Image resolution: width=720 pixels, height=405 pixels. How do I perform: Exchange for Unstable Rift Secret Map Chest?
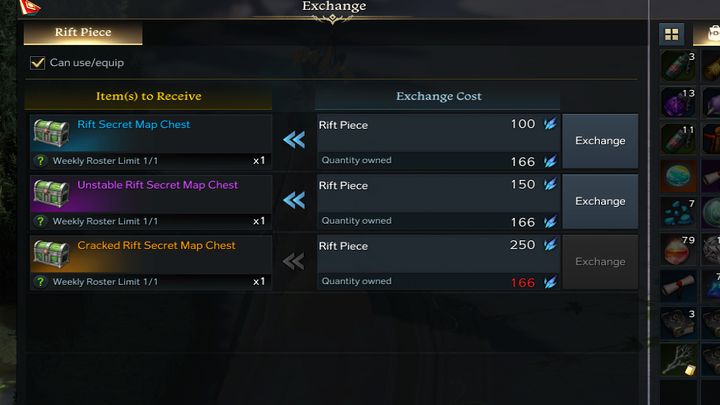600,201
